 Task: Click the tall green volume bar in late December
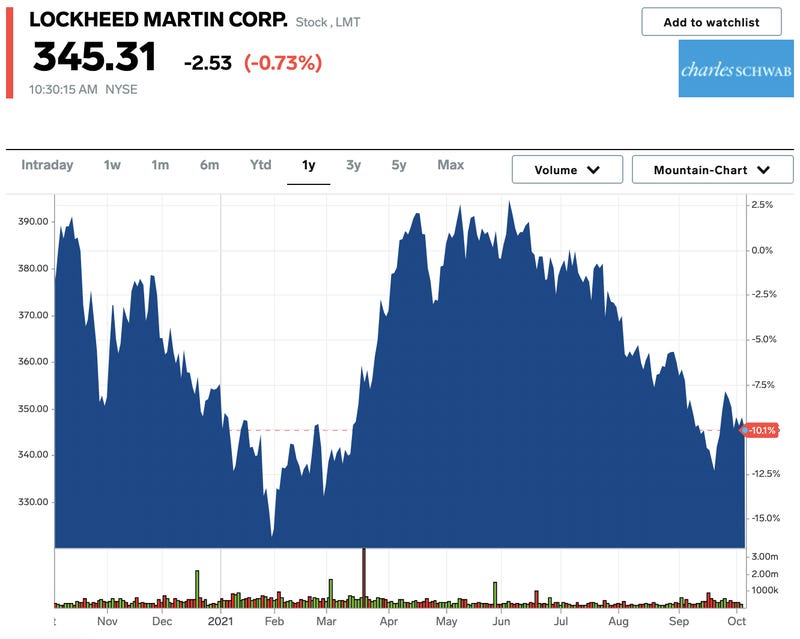tap(197, 588)
